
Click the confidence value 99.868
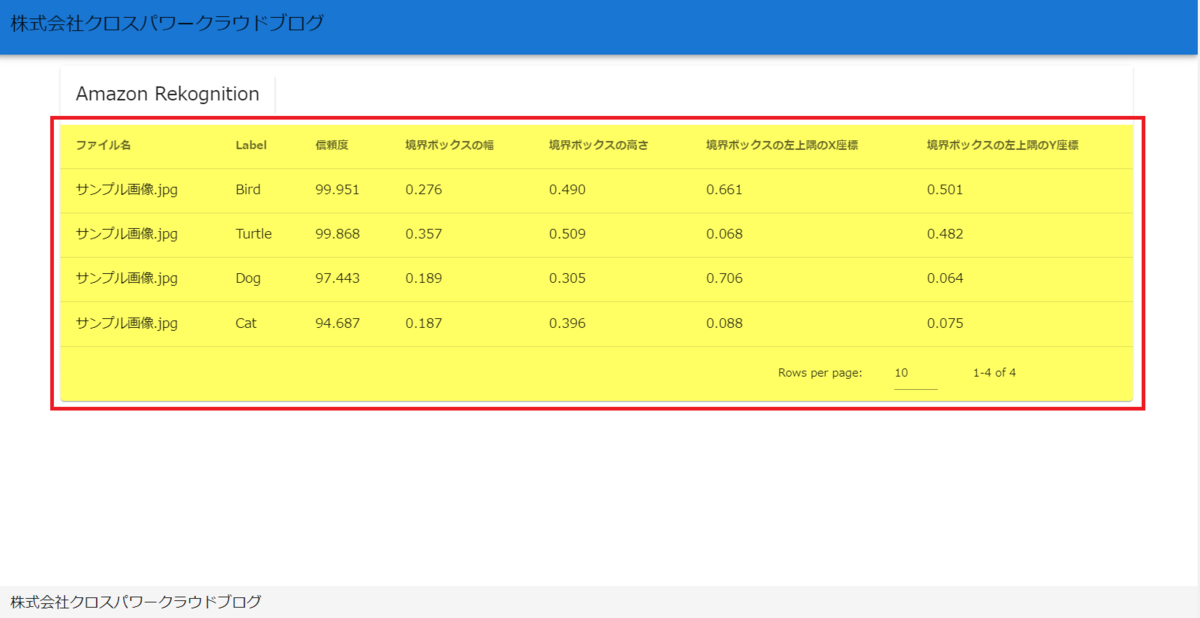click(337, 234)
